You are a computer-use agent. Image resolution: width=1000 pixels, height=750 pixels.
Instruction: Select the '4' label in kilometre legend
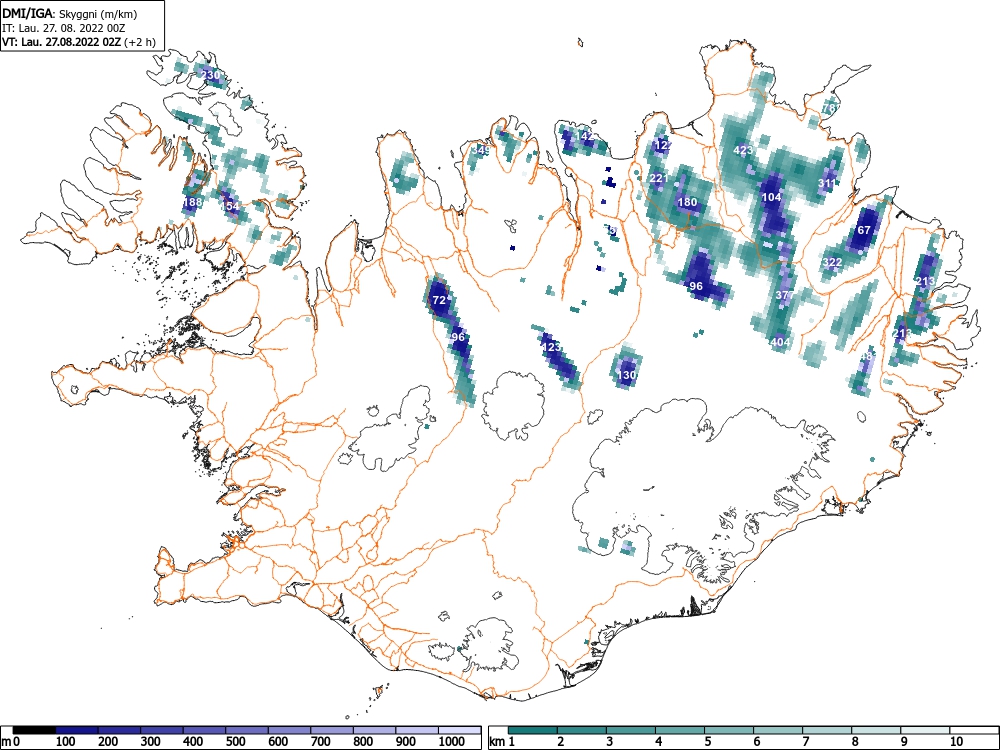click(x=658, y=742)
